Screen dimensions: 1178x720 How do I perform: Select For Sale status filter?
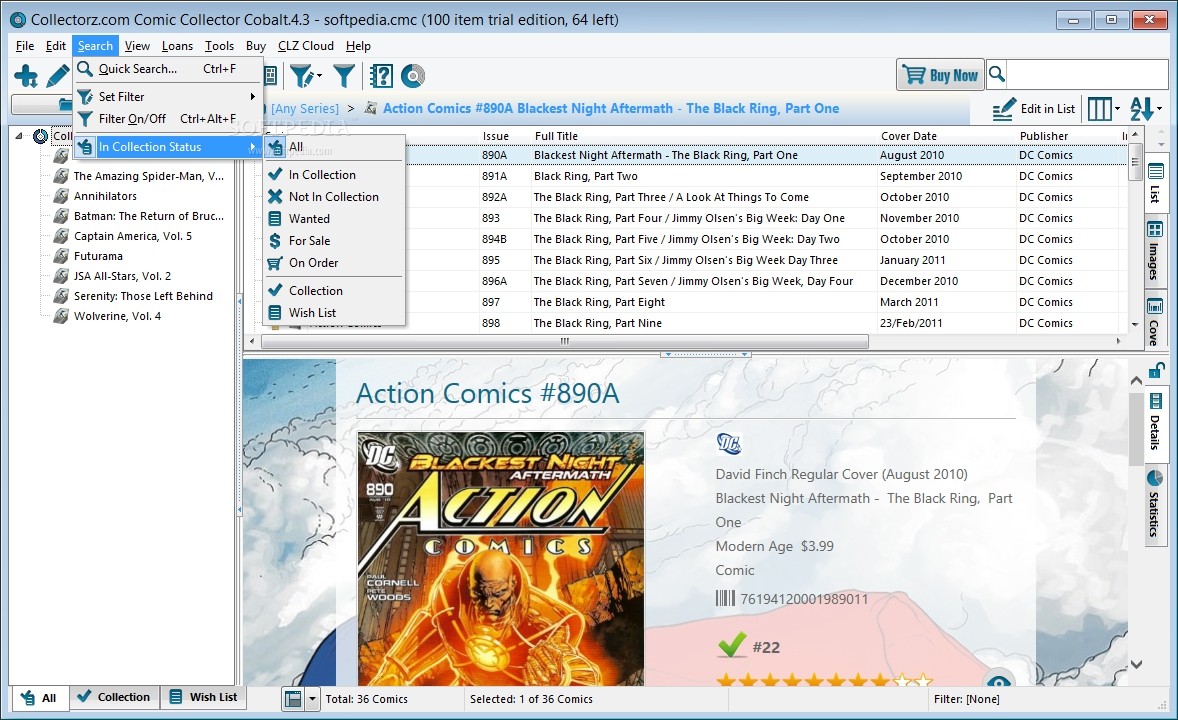click(335, 241)
